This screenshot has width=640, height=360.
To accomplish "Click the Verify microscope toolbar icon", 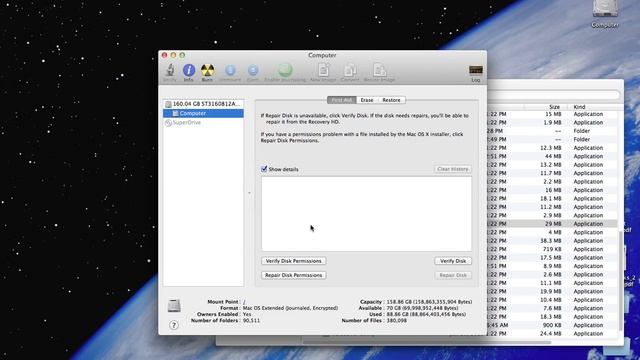I will pos(170,70).
